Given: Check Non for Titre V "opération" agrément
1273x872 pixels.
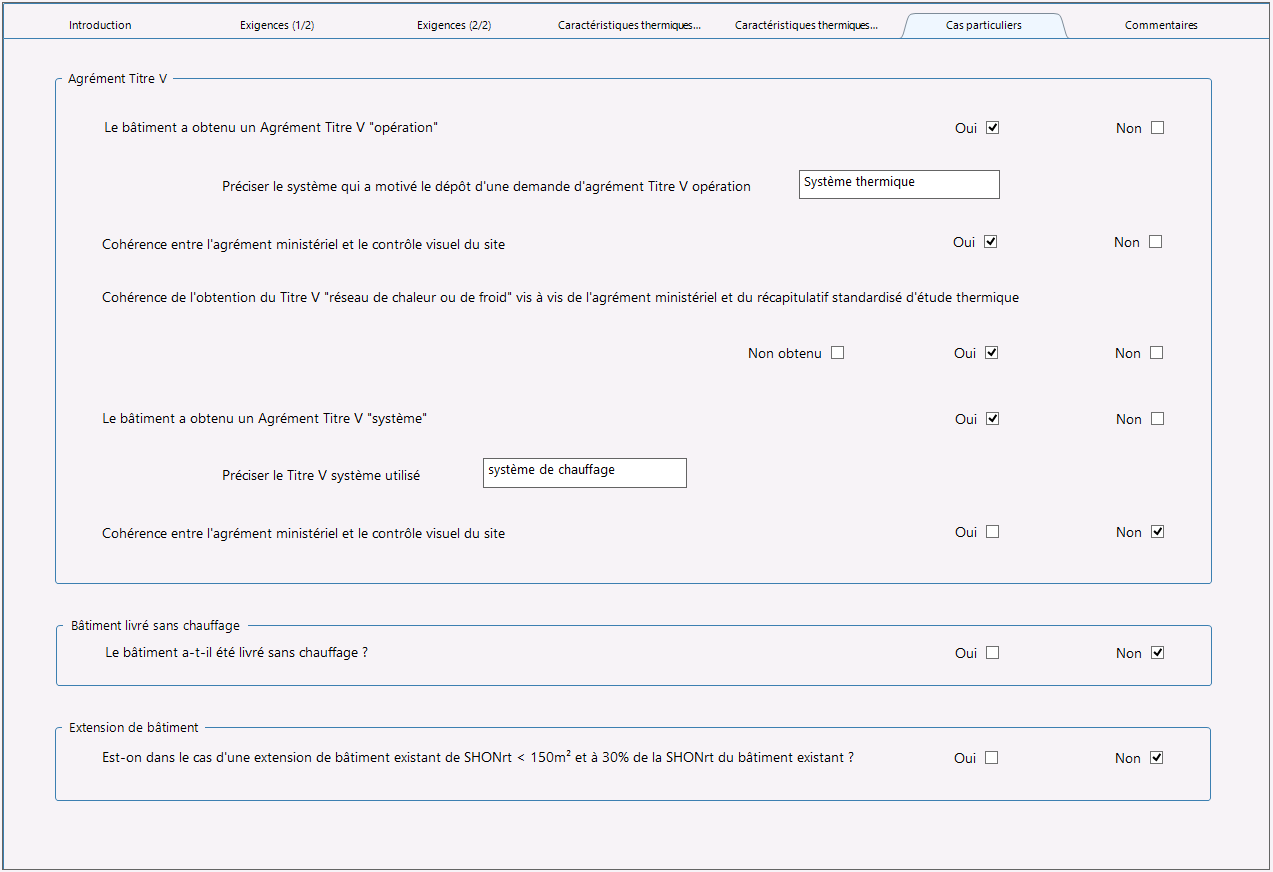Looking at the screenshot, I should click(x=1157, y=128).
